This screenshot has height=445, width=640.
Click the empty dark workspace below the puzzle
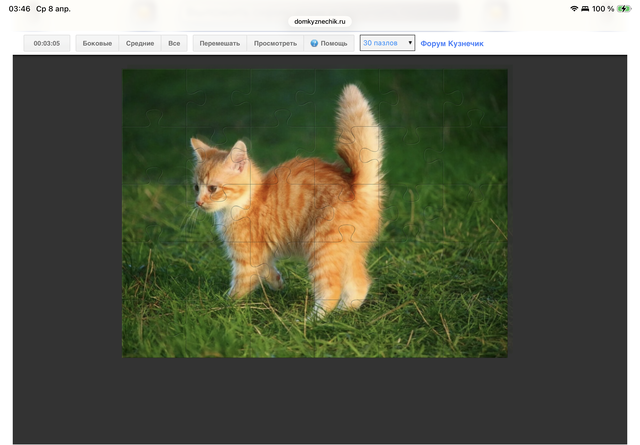pyautogui.click(x=320, y=400)
